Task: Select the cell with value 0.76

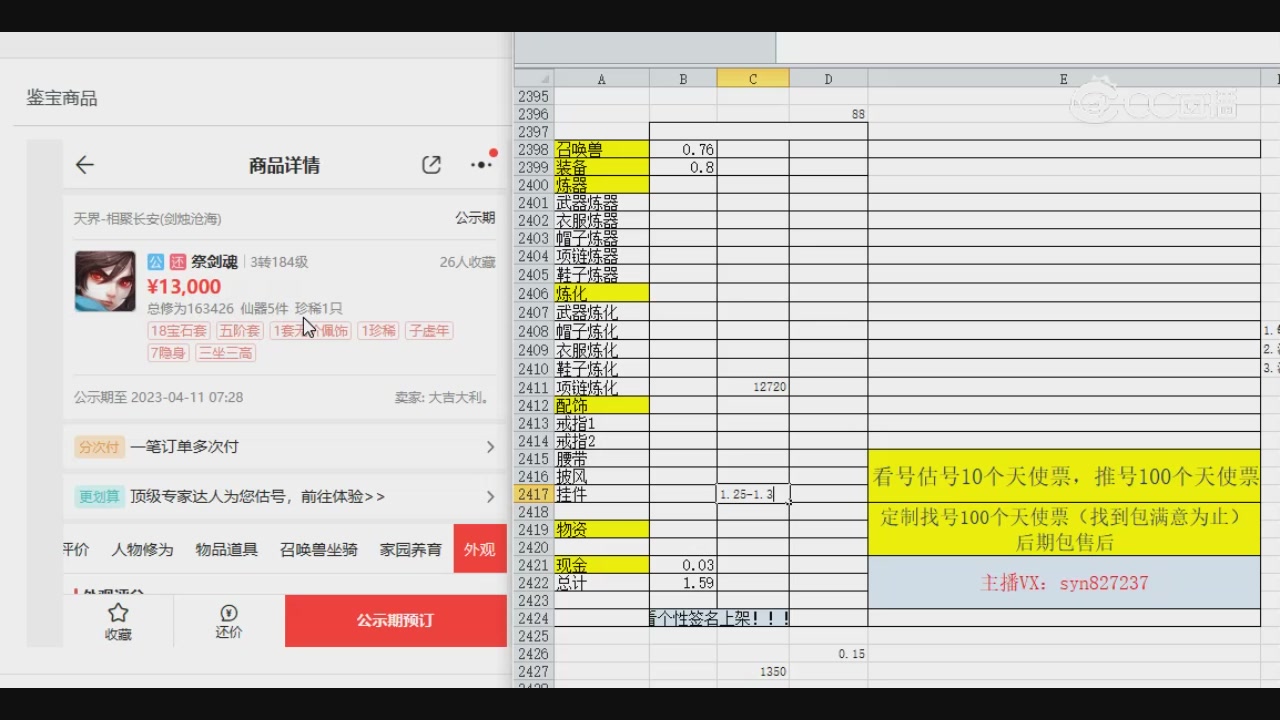Action: coord(683,150)
